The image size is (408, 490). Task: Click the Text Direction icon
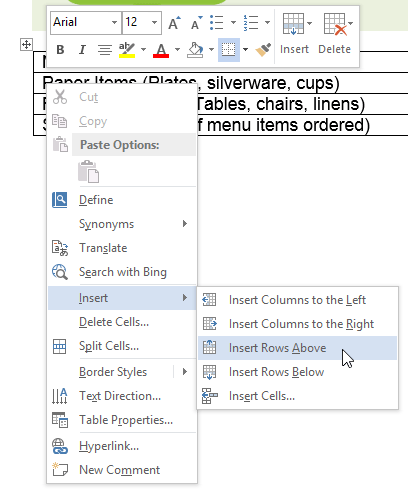click(x=60, y=396)
